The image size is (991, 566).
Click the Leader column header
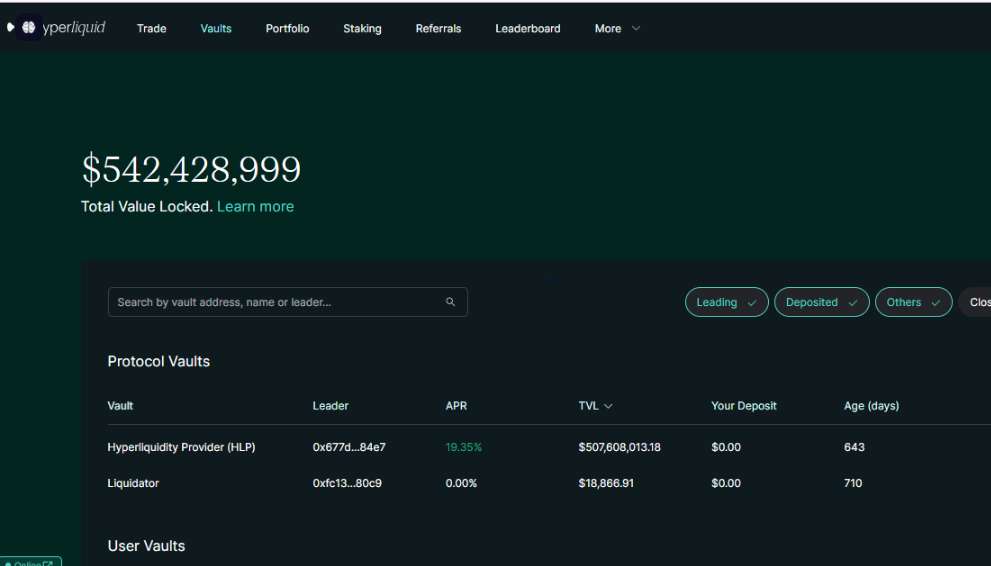pyautogui.click(x=331, y=406)
